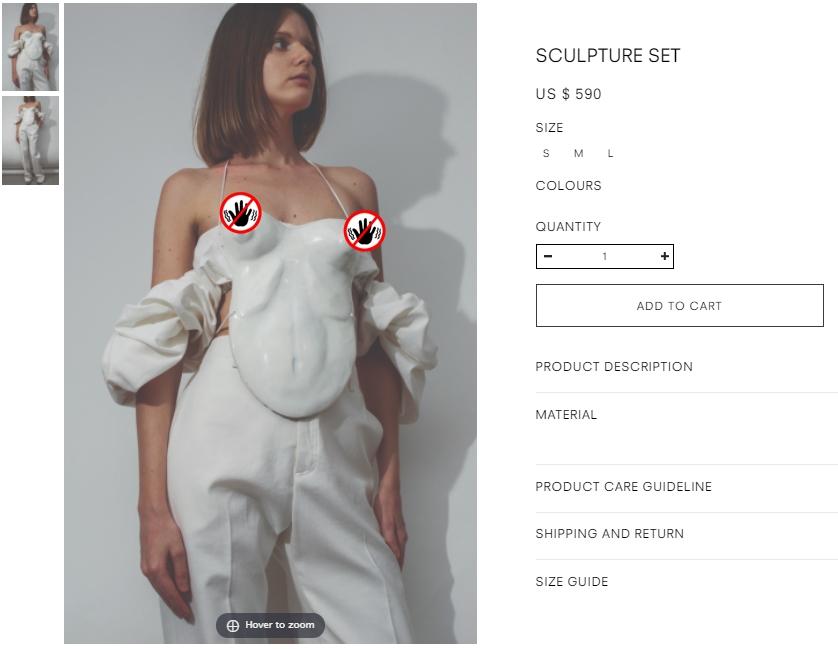Click the main product photo
The image size is (838, 649).
tap(270, 323)
